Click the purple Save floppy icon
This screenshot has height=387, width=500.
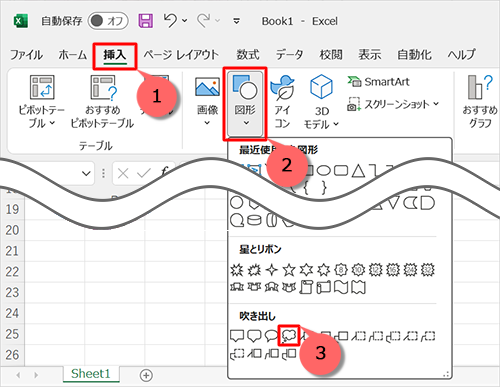click(x=146, y=21)
